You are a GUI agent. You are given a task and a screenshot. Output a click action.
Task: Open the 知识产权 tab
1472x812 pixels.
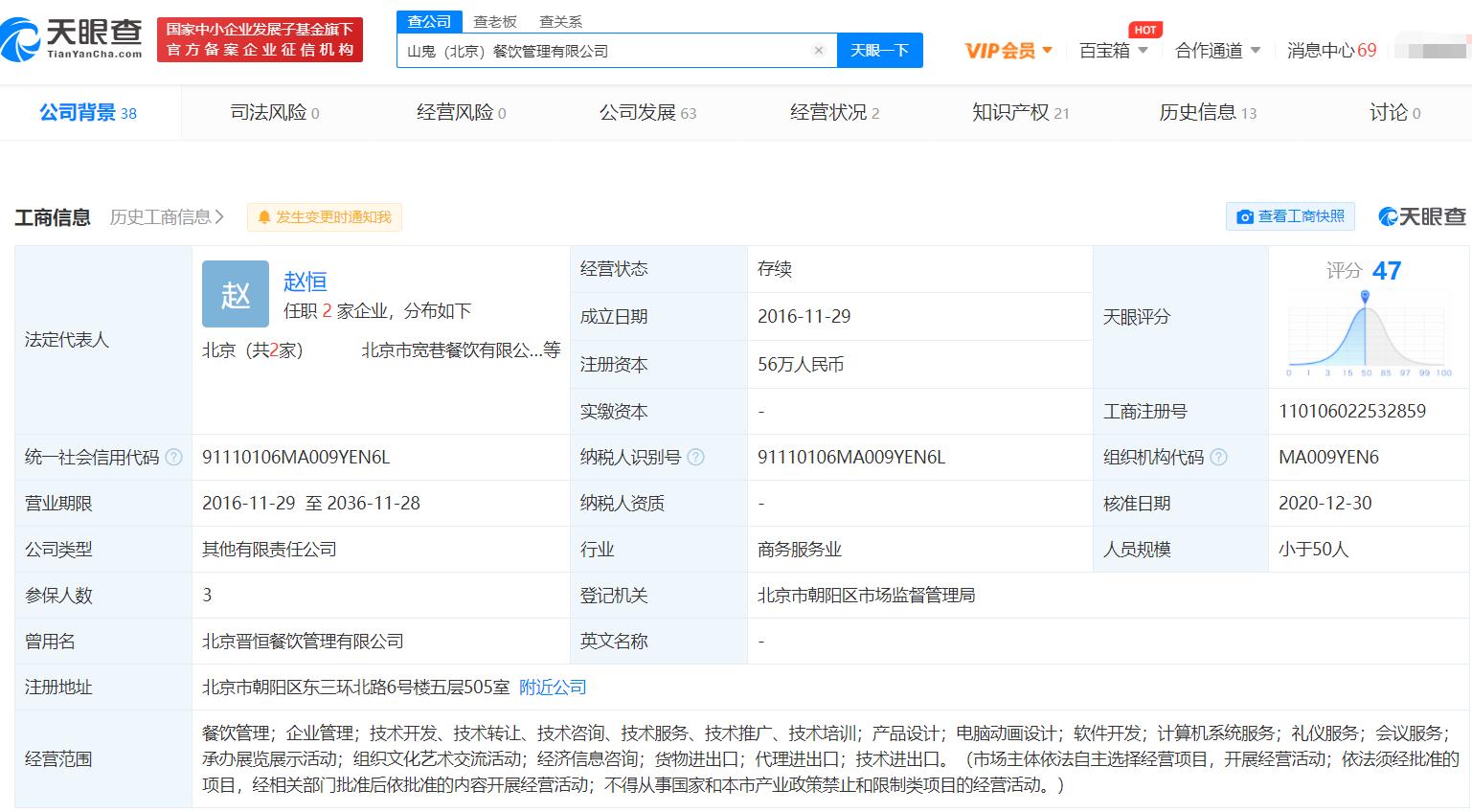[1020, 113]
